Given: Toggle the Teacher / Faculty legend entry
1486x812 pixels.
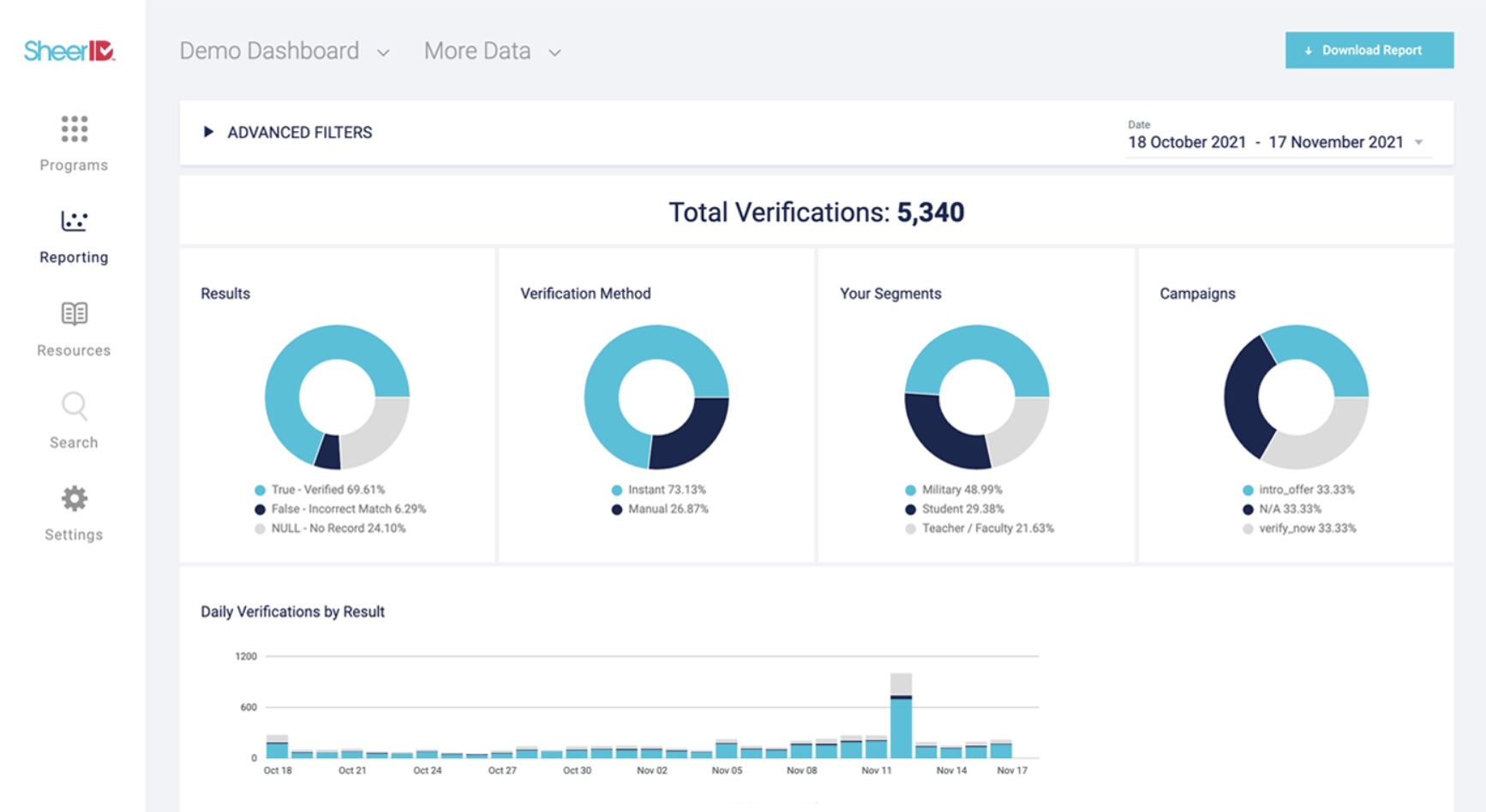Looking at the screenshot, I should pos(980,528).
